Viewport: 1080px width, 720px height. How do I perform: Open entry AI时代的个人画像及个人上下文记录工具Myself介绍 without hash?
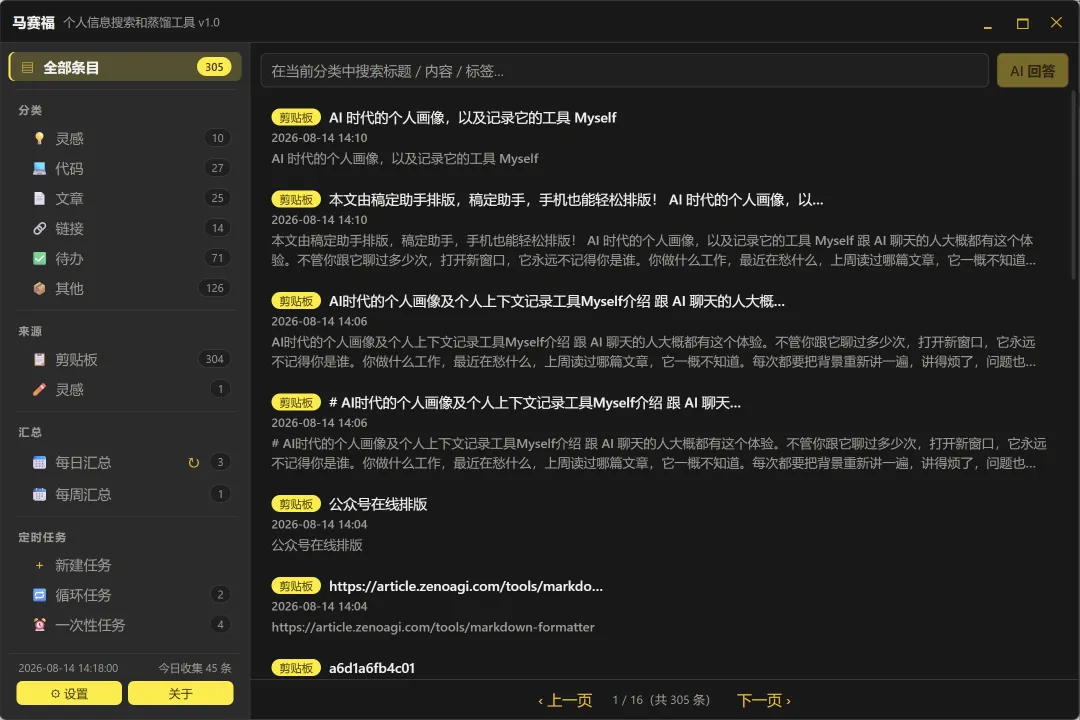[x=557, y=301]
